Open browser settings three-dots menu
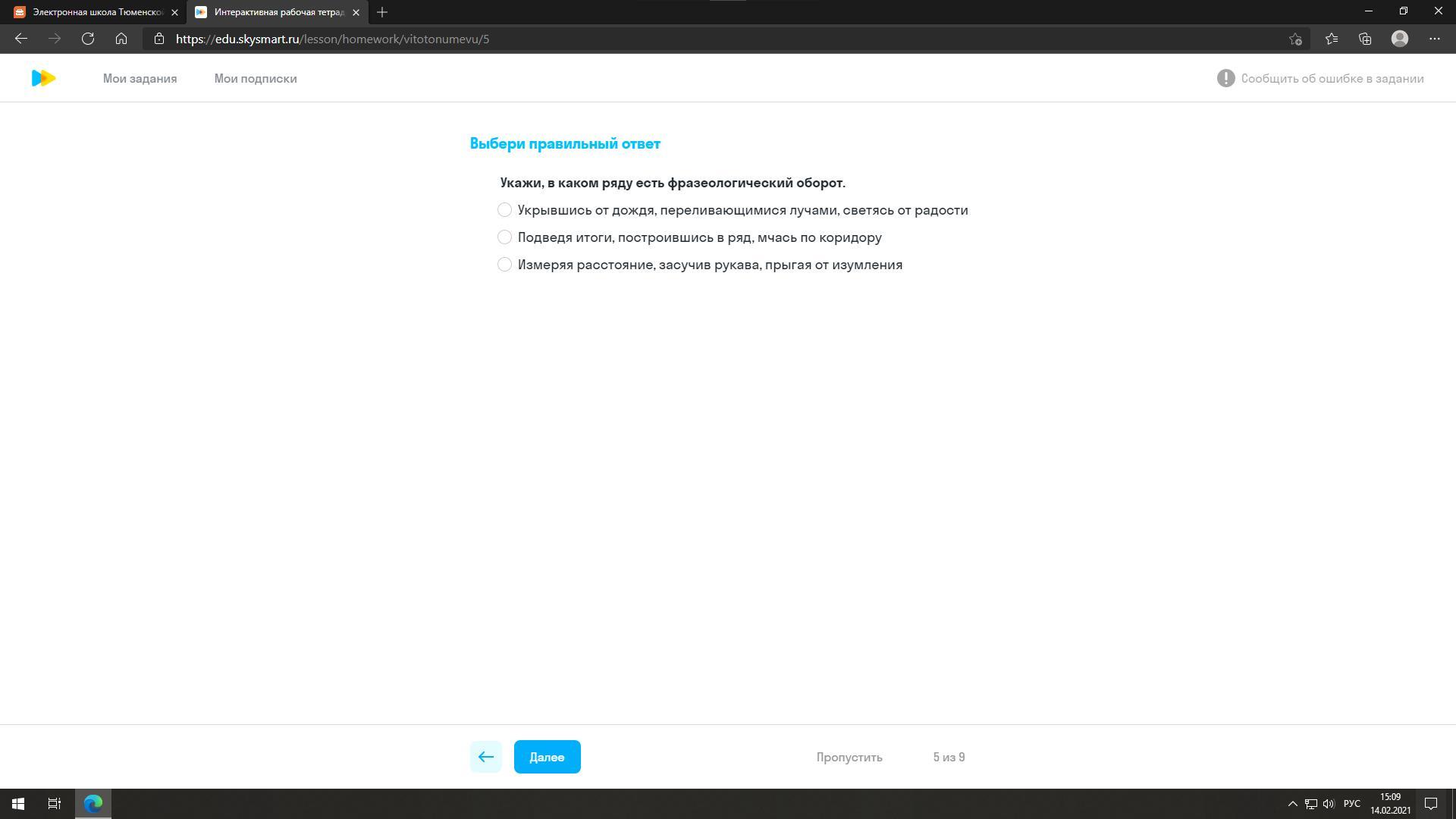Viewport: 1456px width, 819px height. (1434, 39)
